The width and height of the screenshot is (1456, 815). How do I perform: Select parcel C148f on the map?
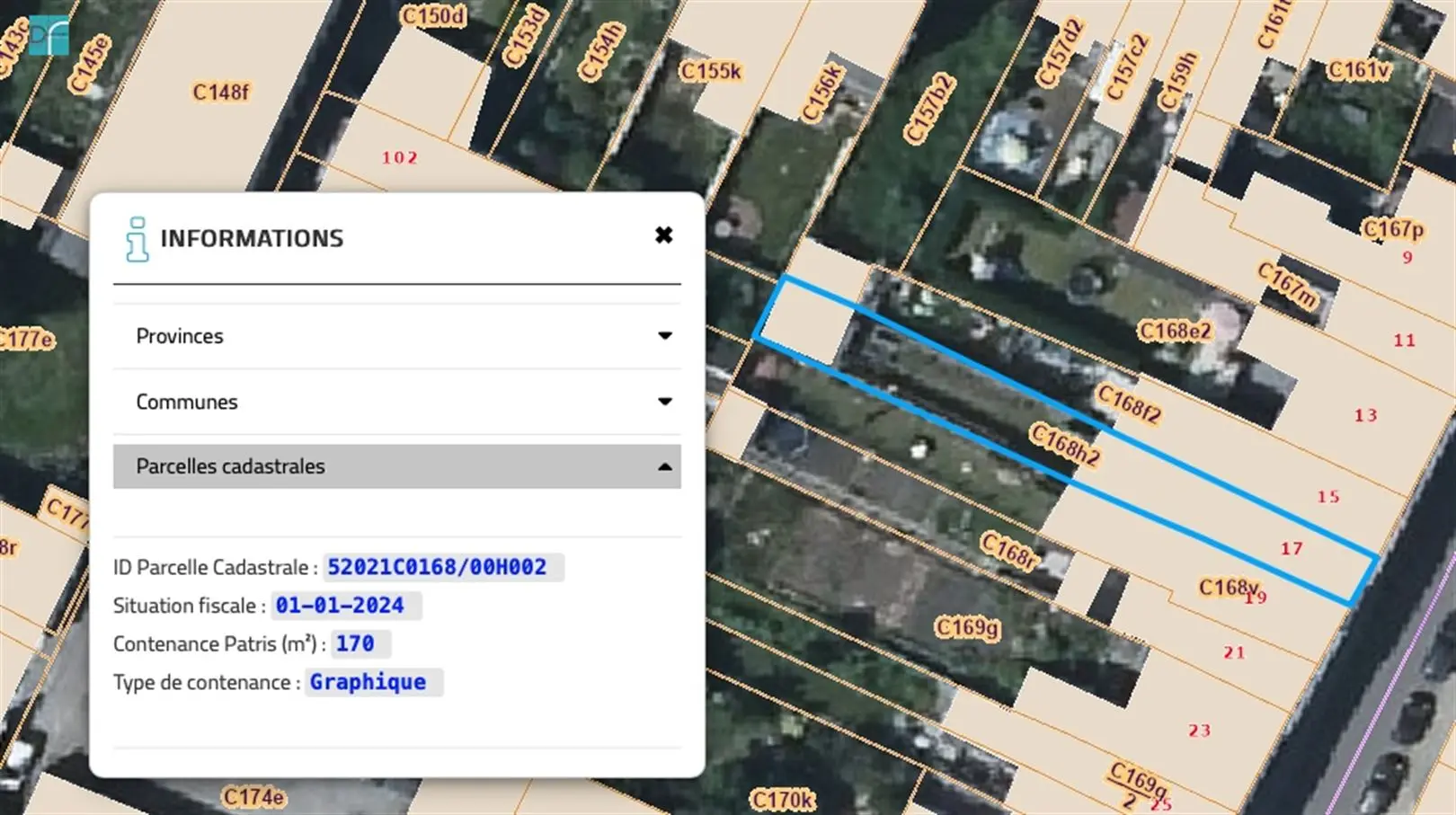[x=221, y=93]
